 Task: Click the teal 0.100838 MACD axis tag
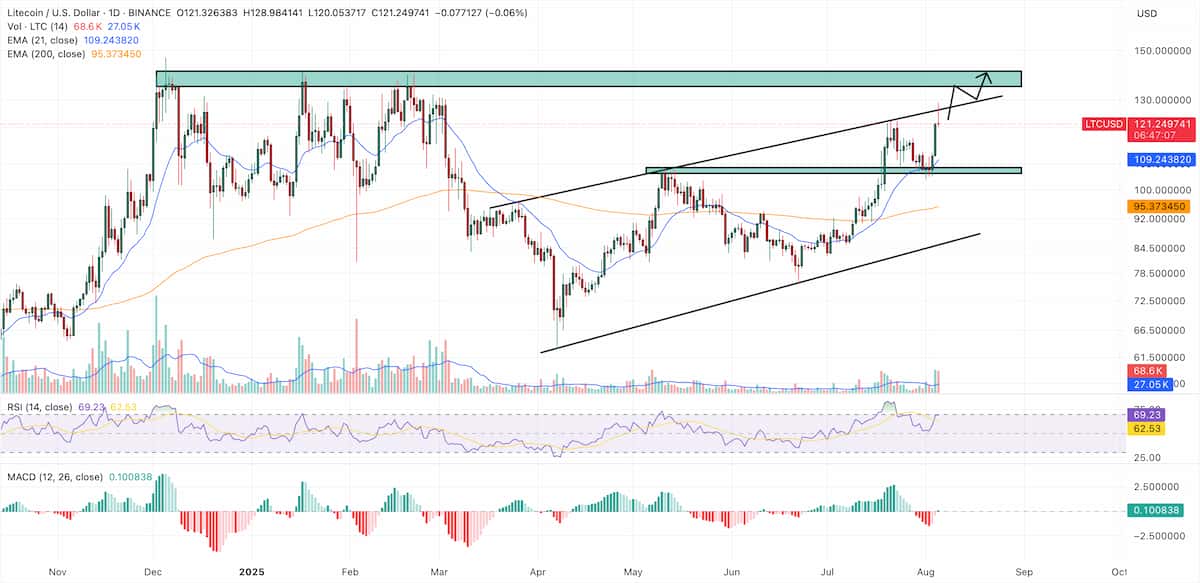tap(1155, 511)
